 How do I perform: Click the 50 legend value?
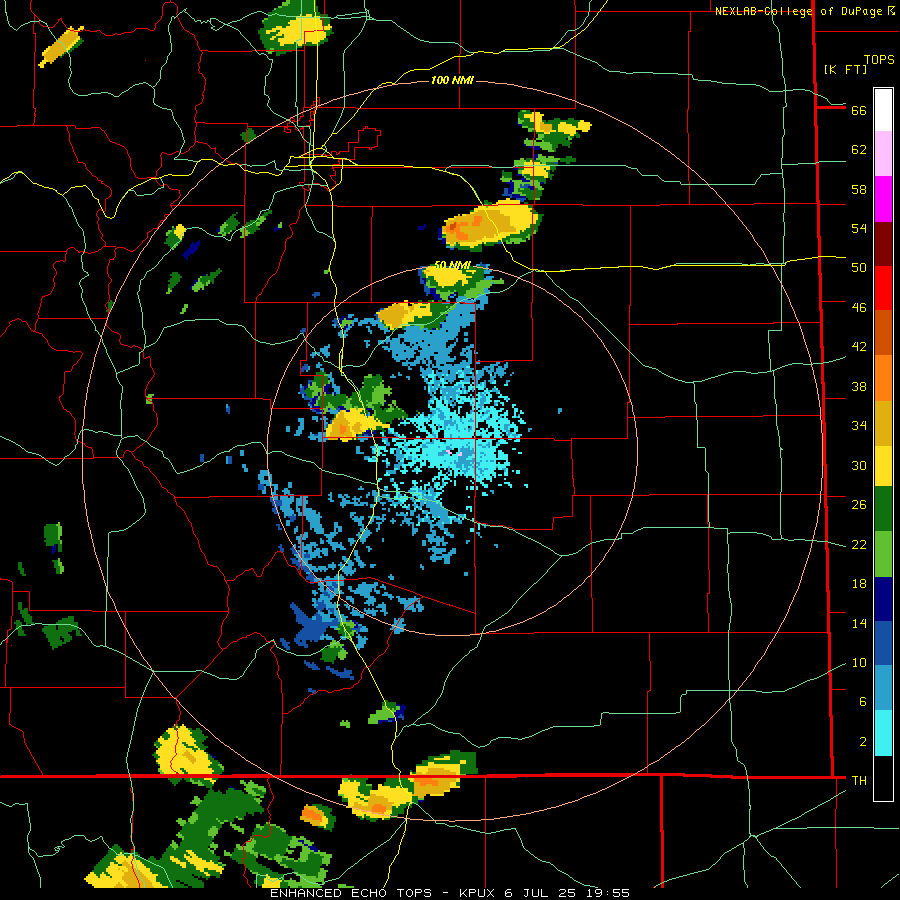click(x=859, y=267)
